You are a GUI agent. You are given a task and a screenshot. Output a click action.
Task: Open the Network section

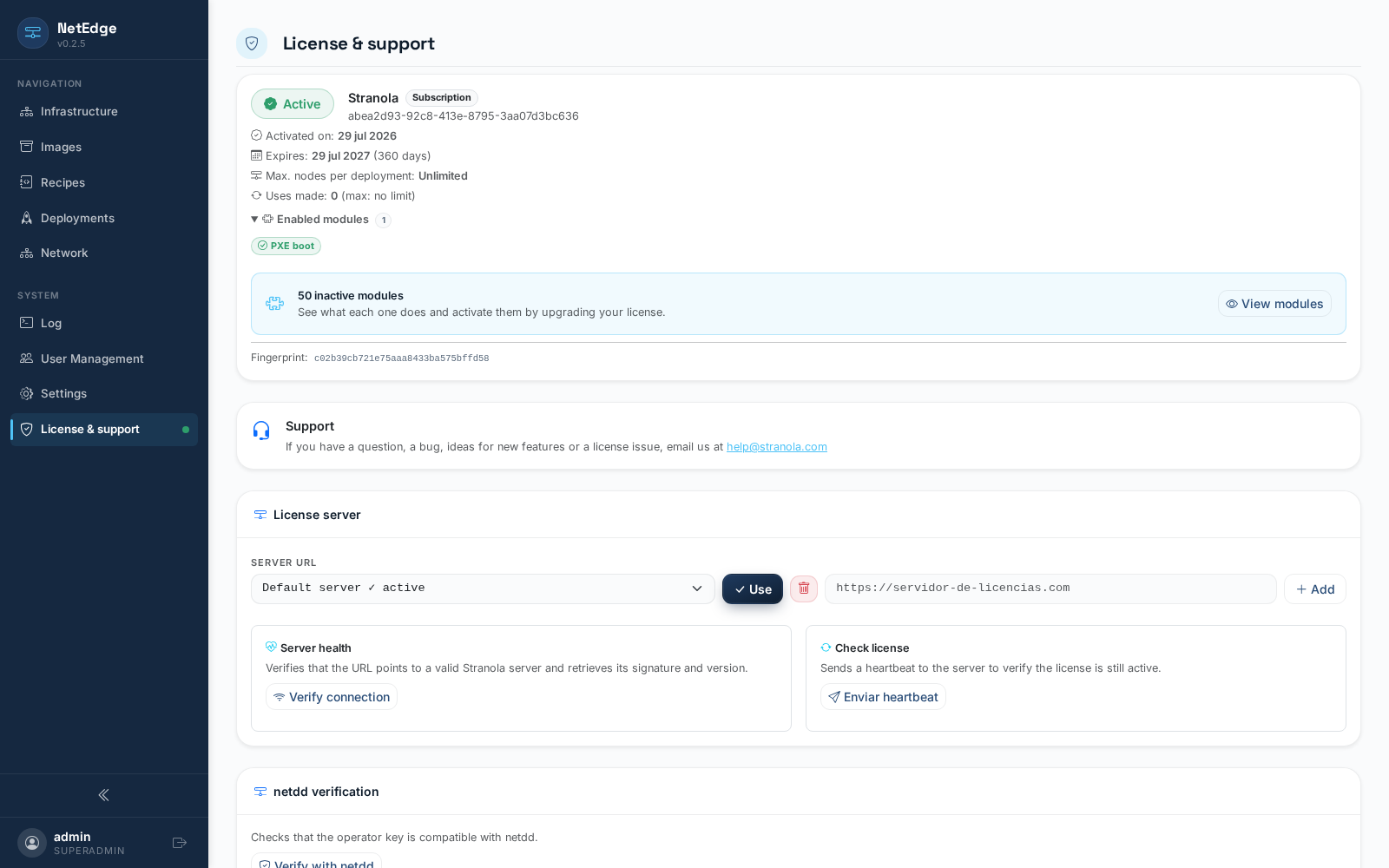[x=104, y=253]
